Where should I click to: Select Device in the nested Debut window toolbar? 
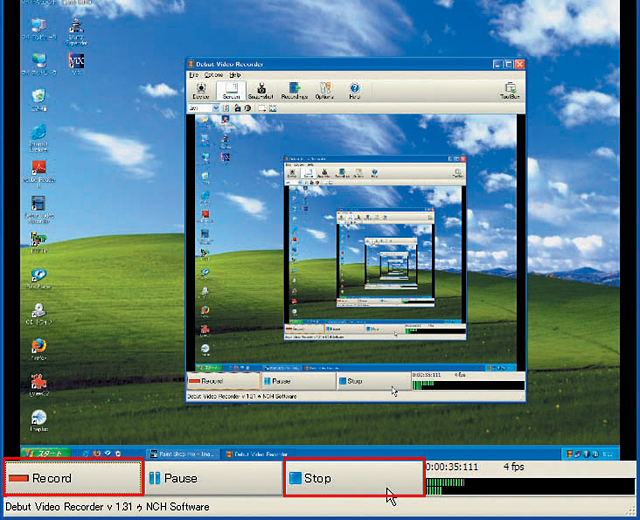201,91
